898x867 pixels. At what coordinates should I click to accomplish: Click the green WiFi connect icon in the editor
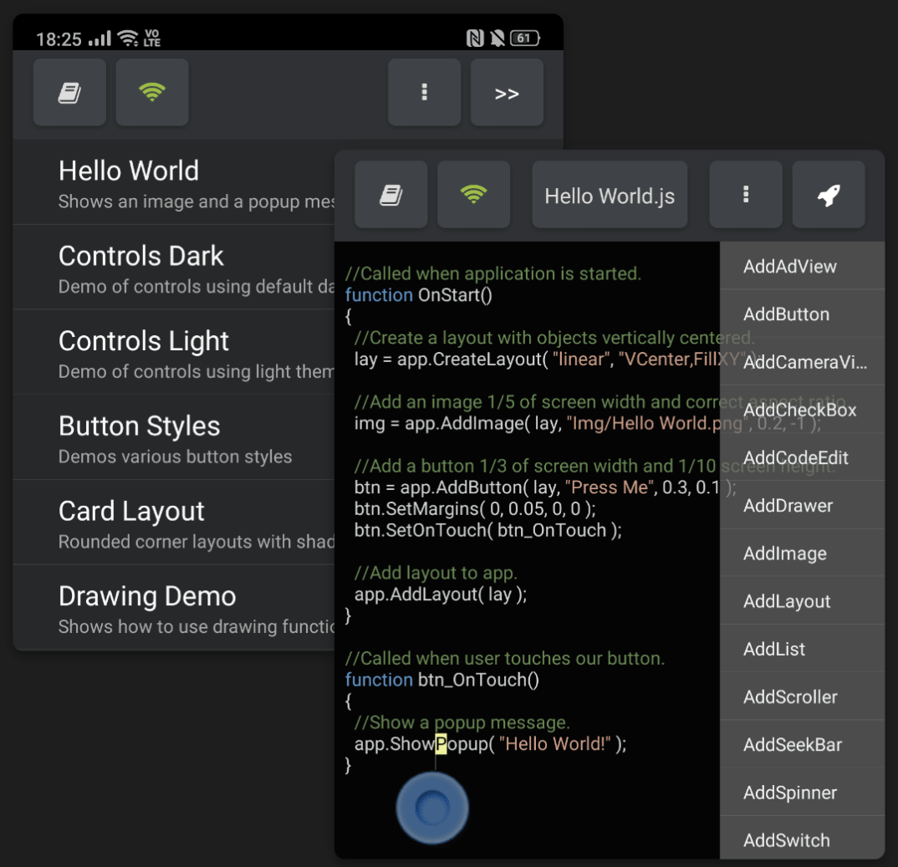click(474, 194)
